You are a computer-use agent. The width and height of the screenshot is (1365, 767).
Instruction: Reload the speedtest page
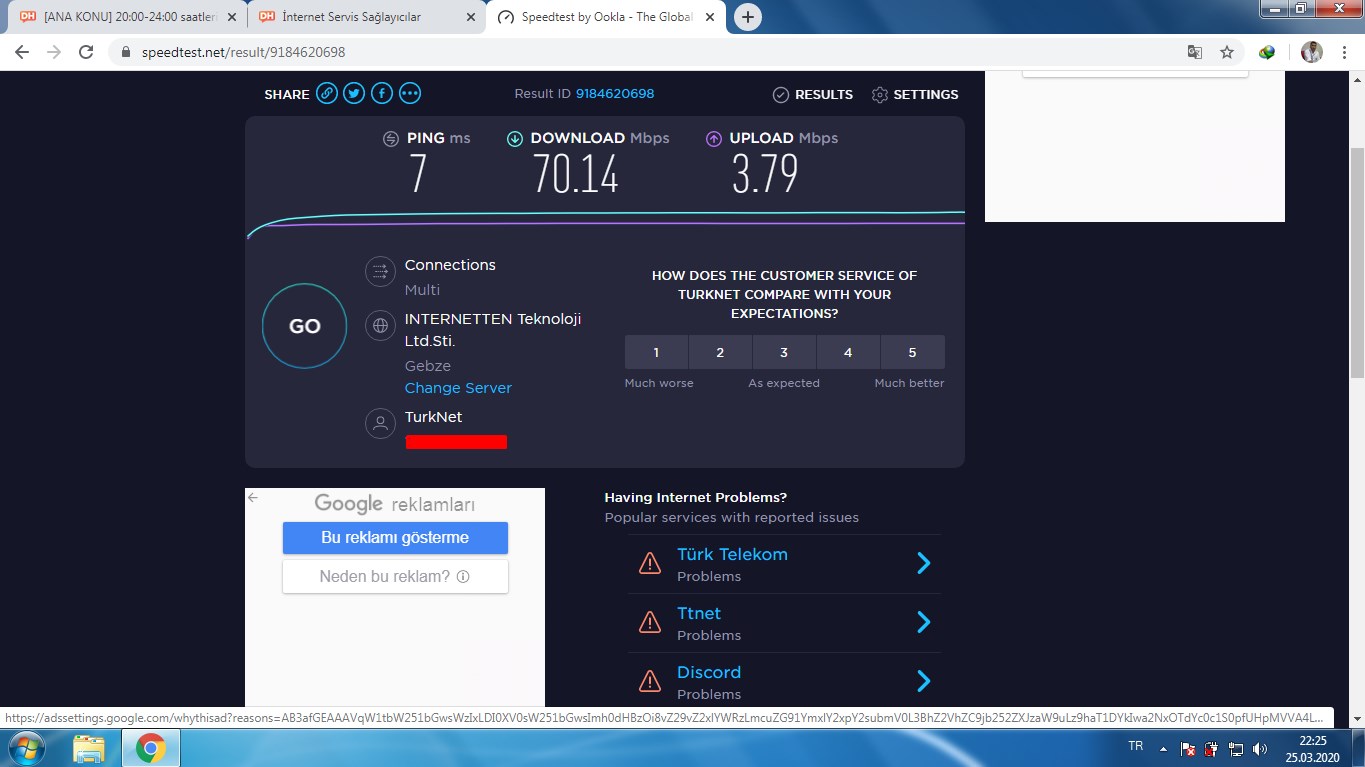(86, 52)
